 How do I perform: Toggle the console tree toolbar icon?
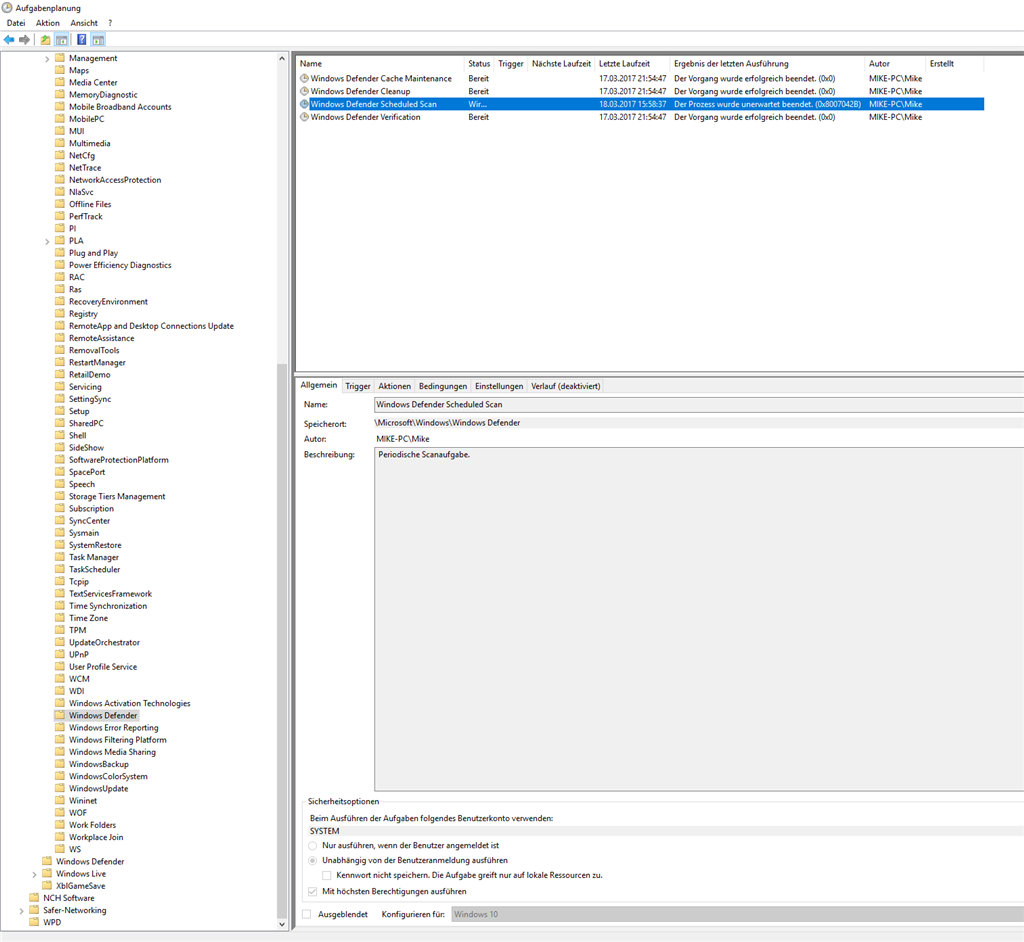(x=61, y=40)
